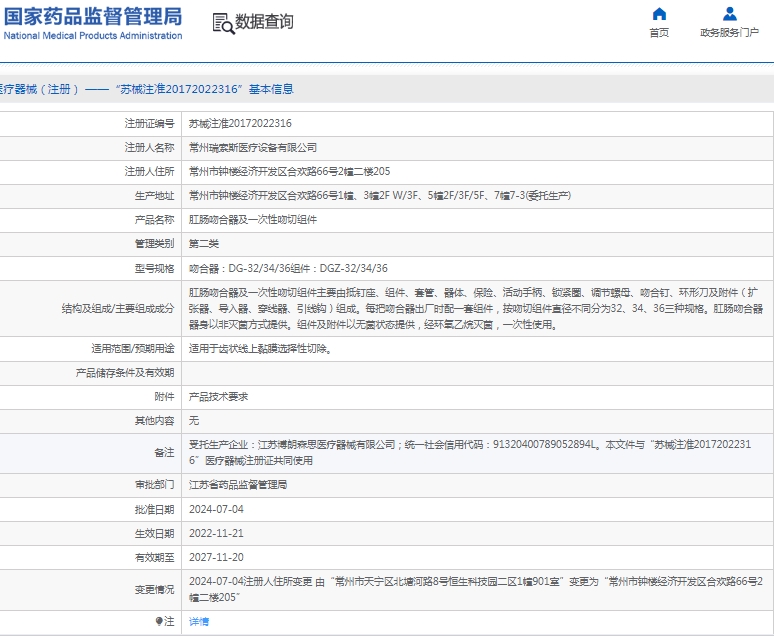This screenshot has width=774, height=637.
Task: Open the 政务服务门户 user icon
Action: tap(730, 14)
